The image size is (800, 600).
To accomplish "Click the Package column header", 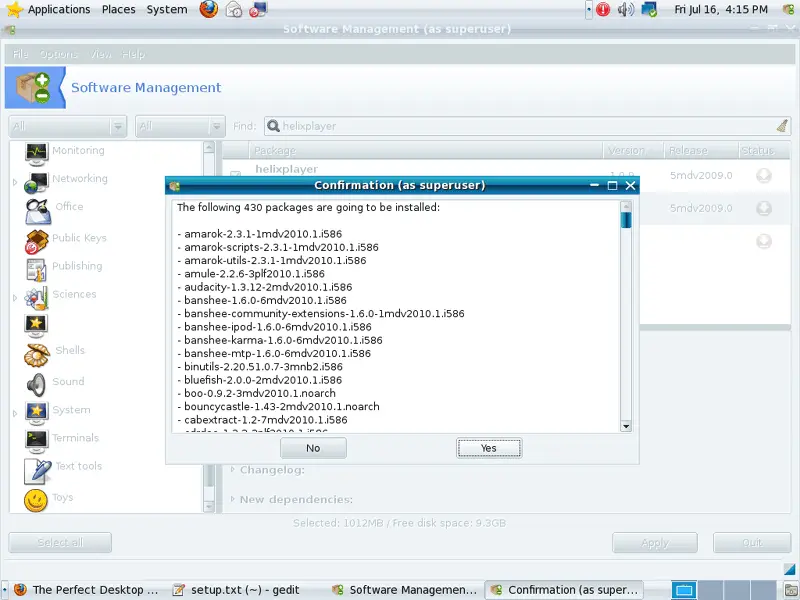I will 426,151.
